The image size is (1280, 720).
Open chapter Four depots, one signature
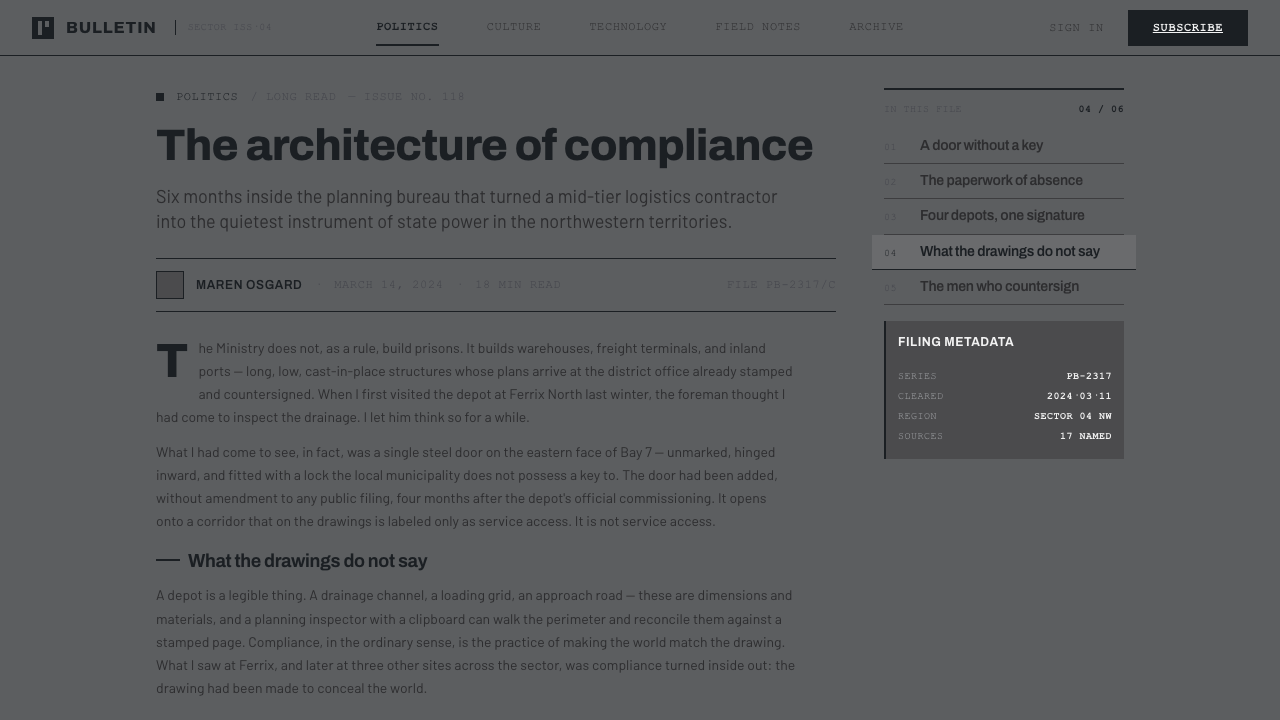tap(1004, 216)
